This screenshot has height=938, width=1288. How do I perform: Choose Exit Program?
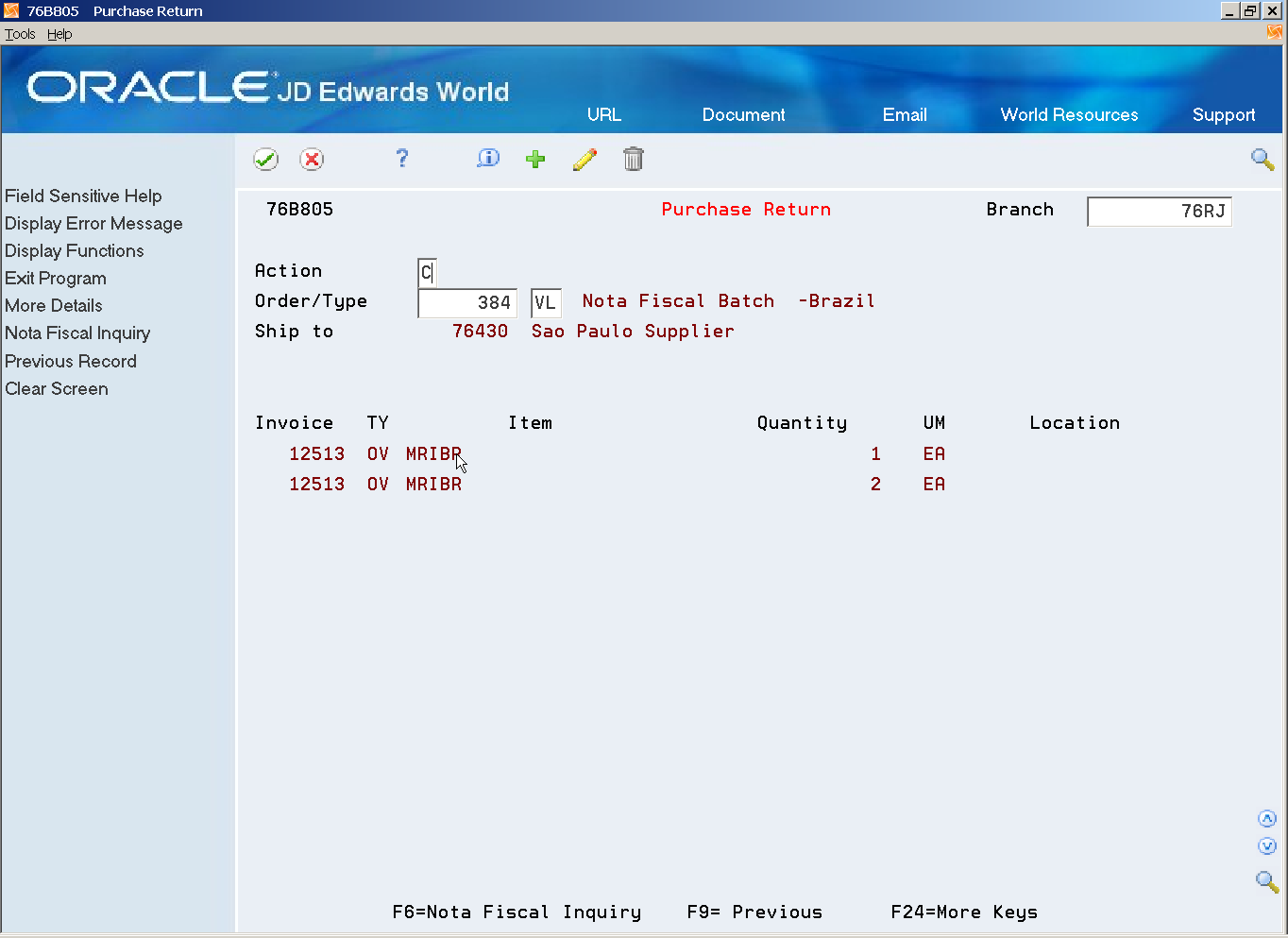[56, 279]
